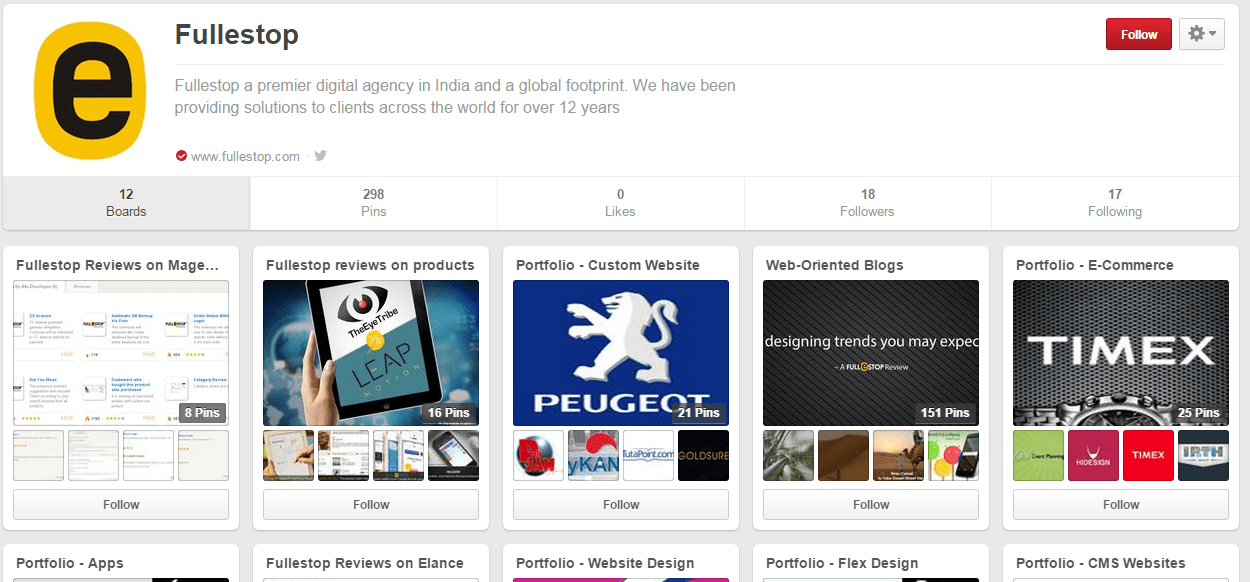The width and height of the screenshot is (1250, 582).
Task: Click the horse rider desert thumbnail in Blogs board
Action: pyautogui.click(x=898, y=455)
